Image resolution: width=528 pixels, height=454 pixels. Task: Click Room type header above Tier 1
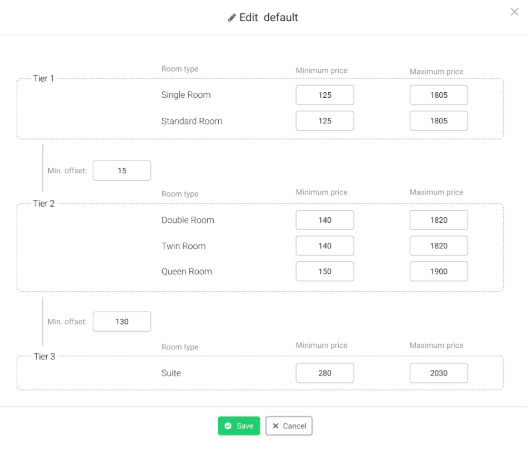tap(180, 69)
